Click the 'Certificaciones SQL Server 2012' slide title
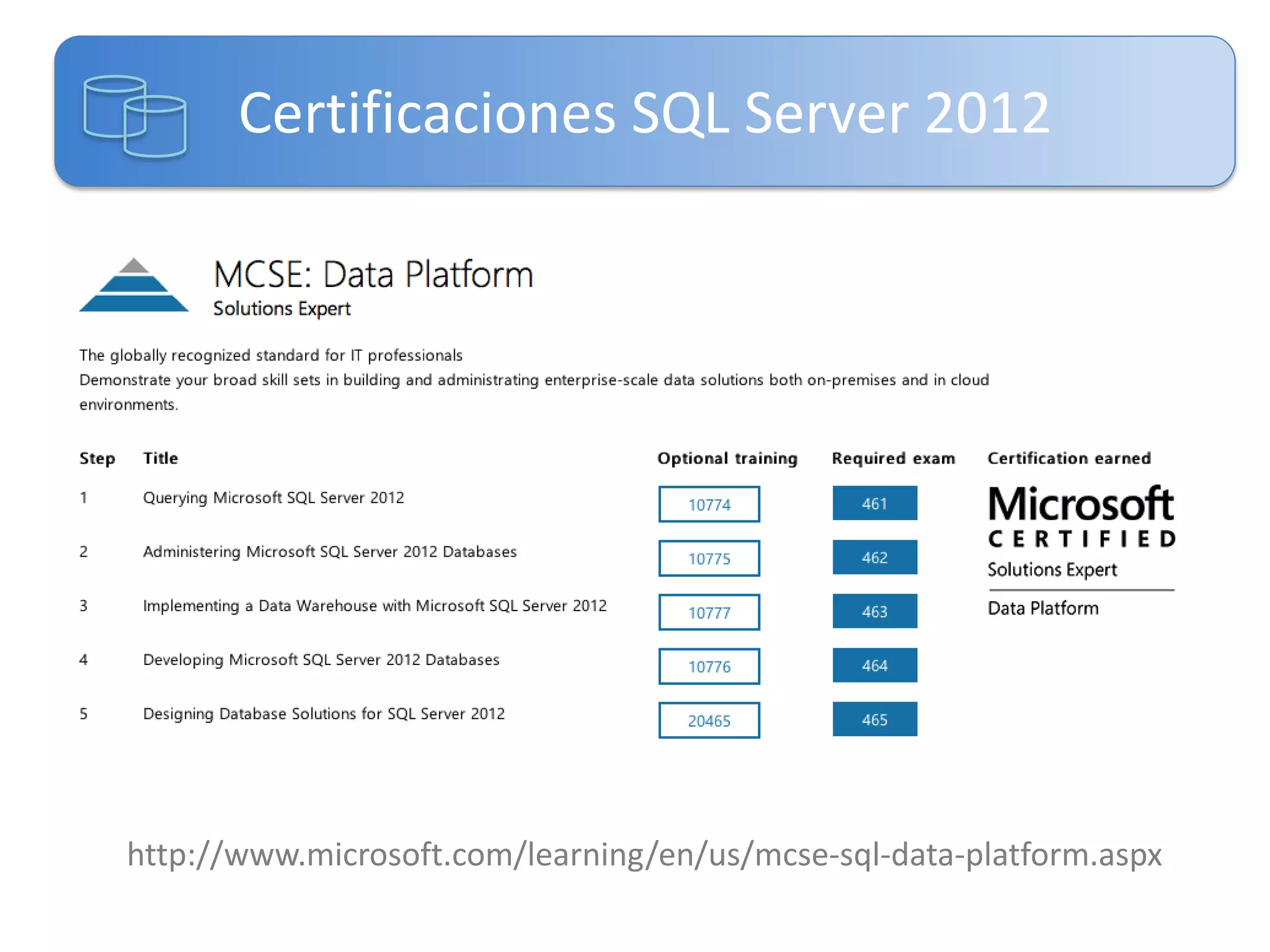The width and height of the screenshot is (1270, 952). (644, 113)
